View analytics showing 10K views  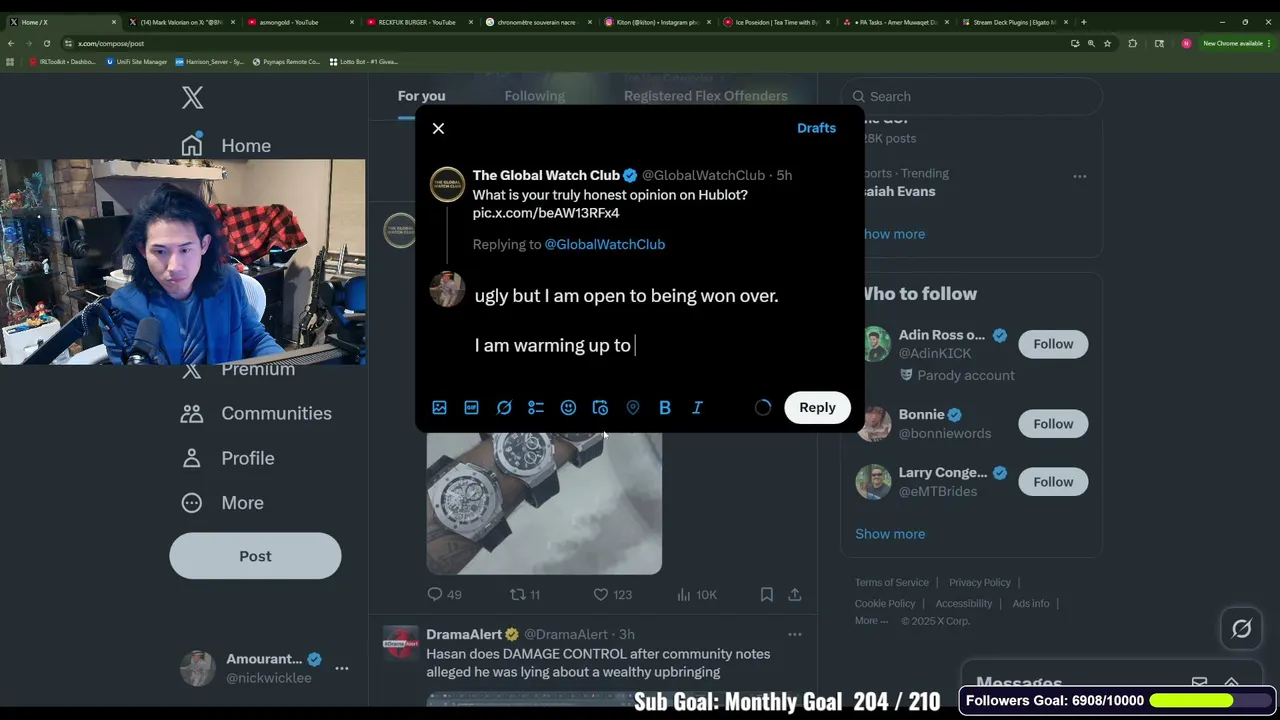click(696, 595)
